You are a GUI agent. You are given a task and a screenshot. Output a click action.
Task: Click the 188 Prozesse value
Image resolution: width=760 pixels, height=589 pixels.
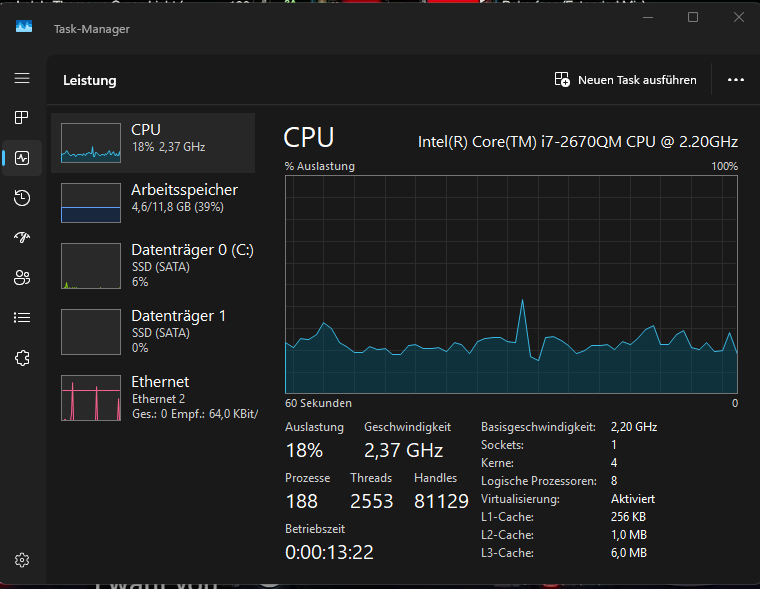(x=301, y=501)
